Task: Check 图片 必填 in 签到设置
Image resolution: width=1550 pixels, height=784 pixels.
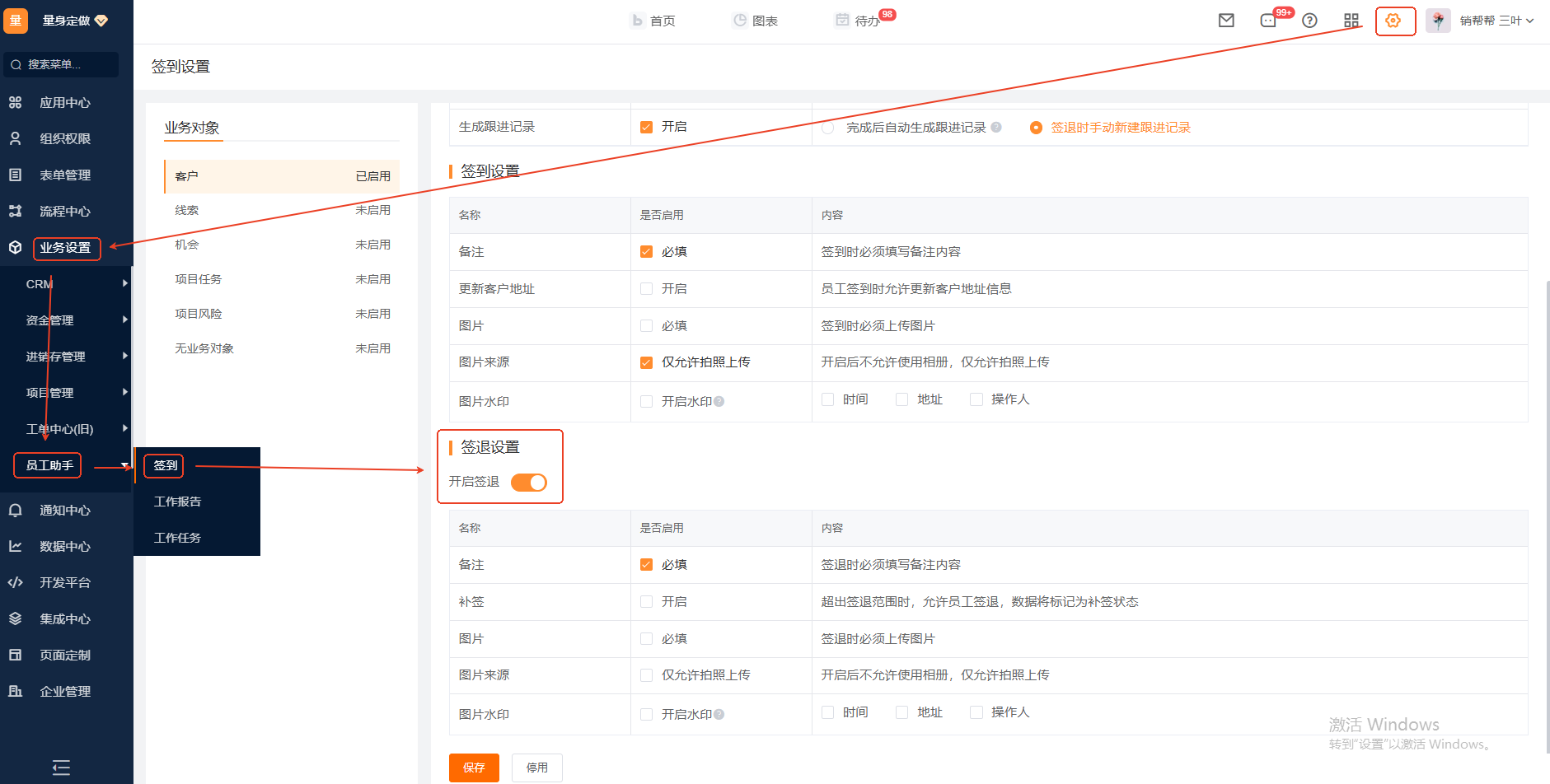Action: click(646, 326)
